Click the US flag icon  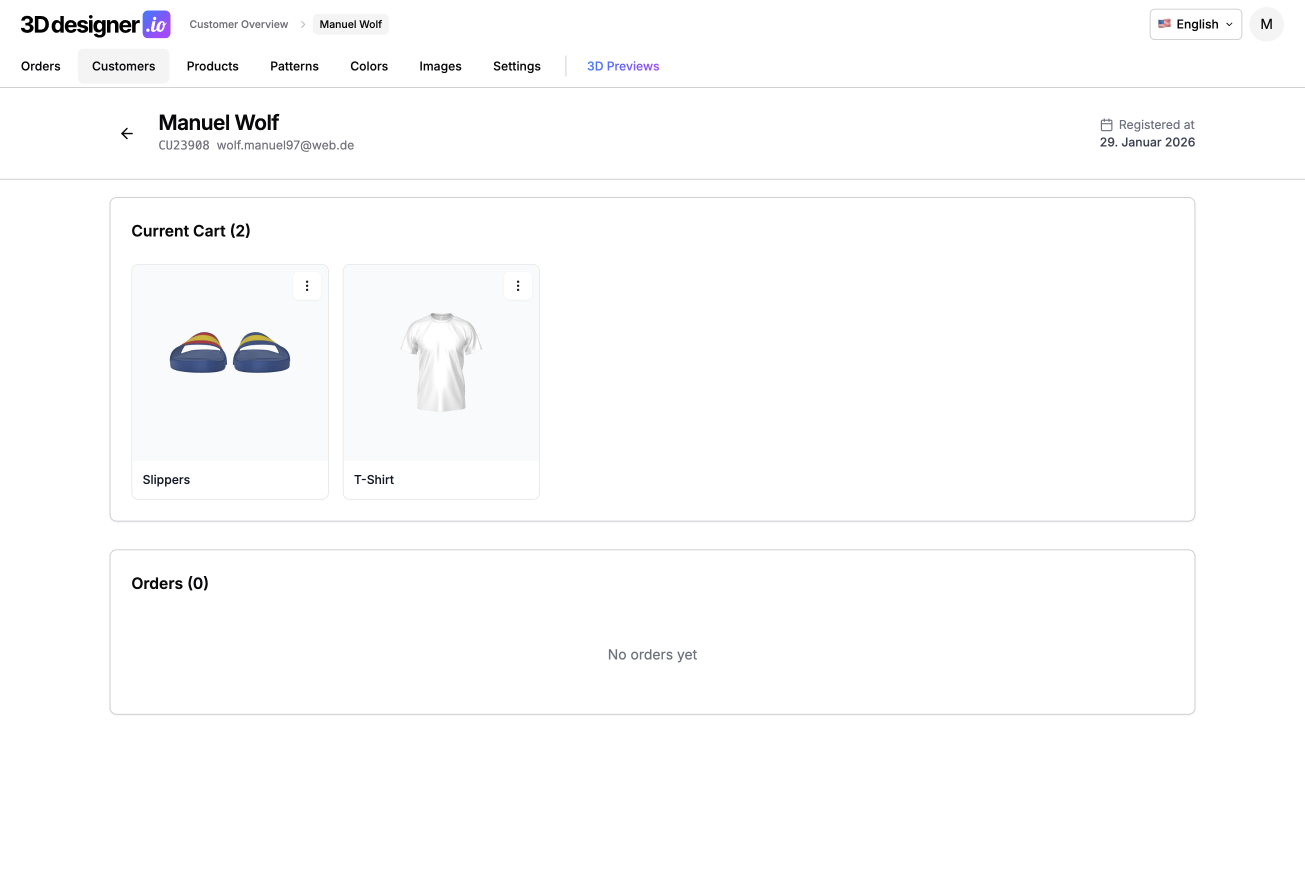tap(1164, 24)
